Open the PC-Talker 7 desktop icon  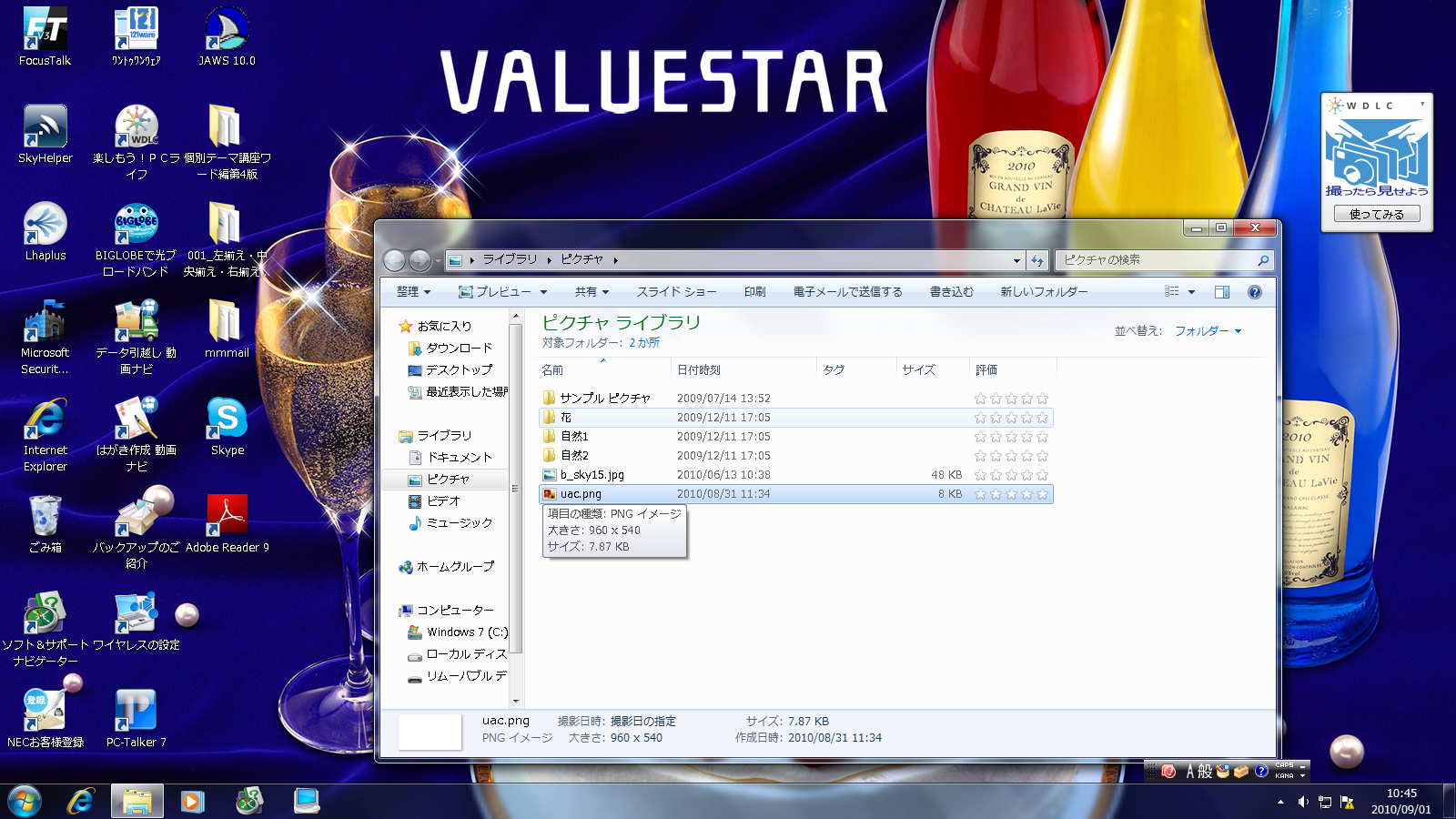pyautogui.click(x=136, y=718)
